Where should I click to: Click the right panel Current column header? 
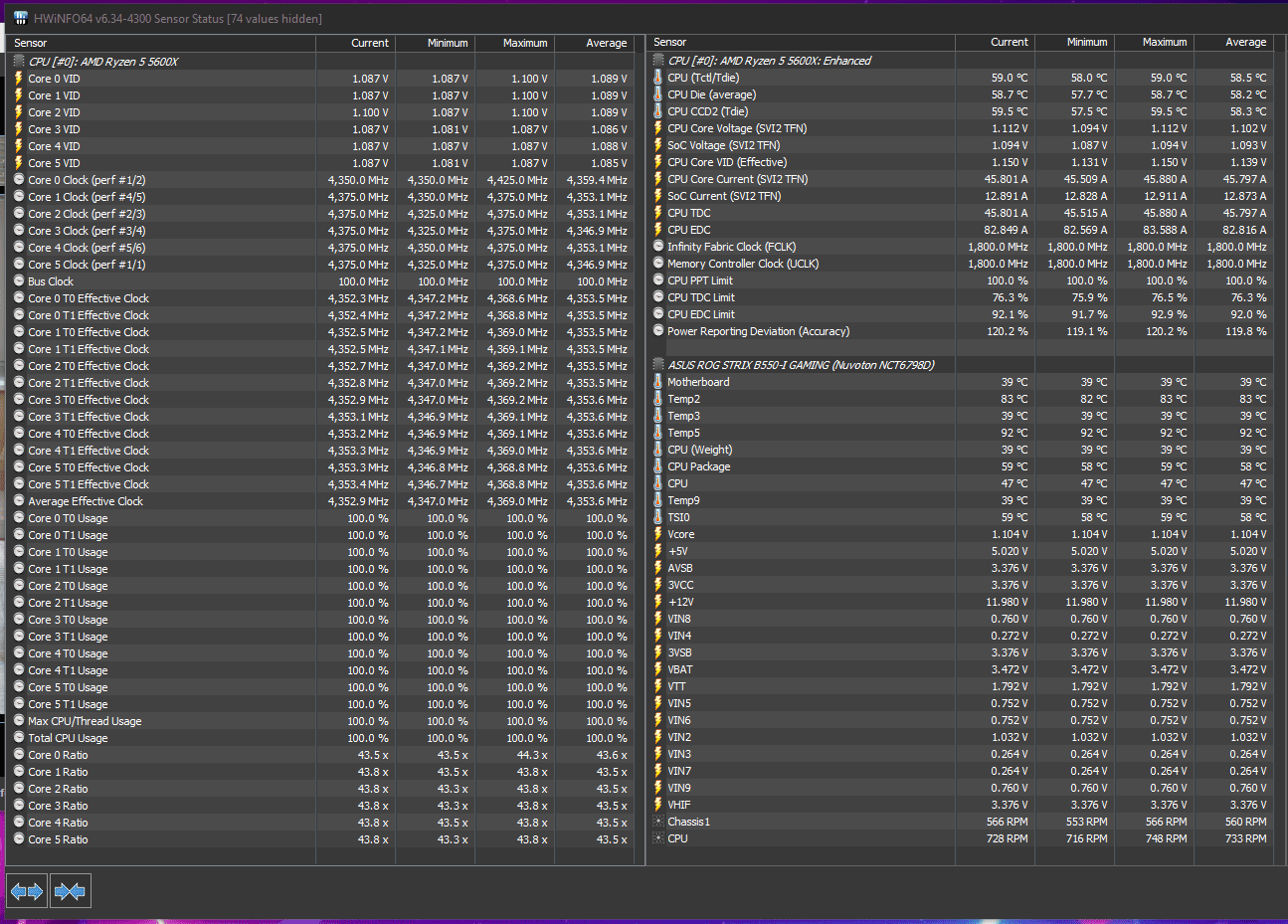995,42
